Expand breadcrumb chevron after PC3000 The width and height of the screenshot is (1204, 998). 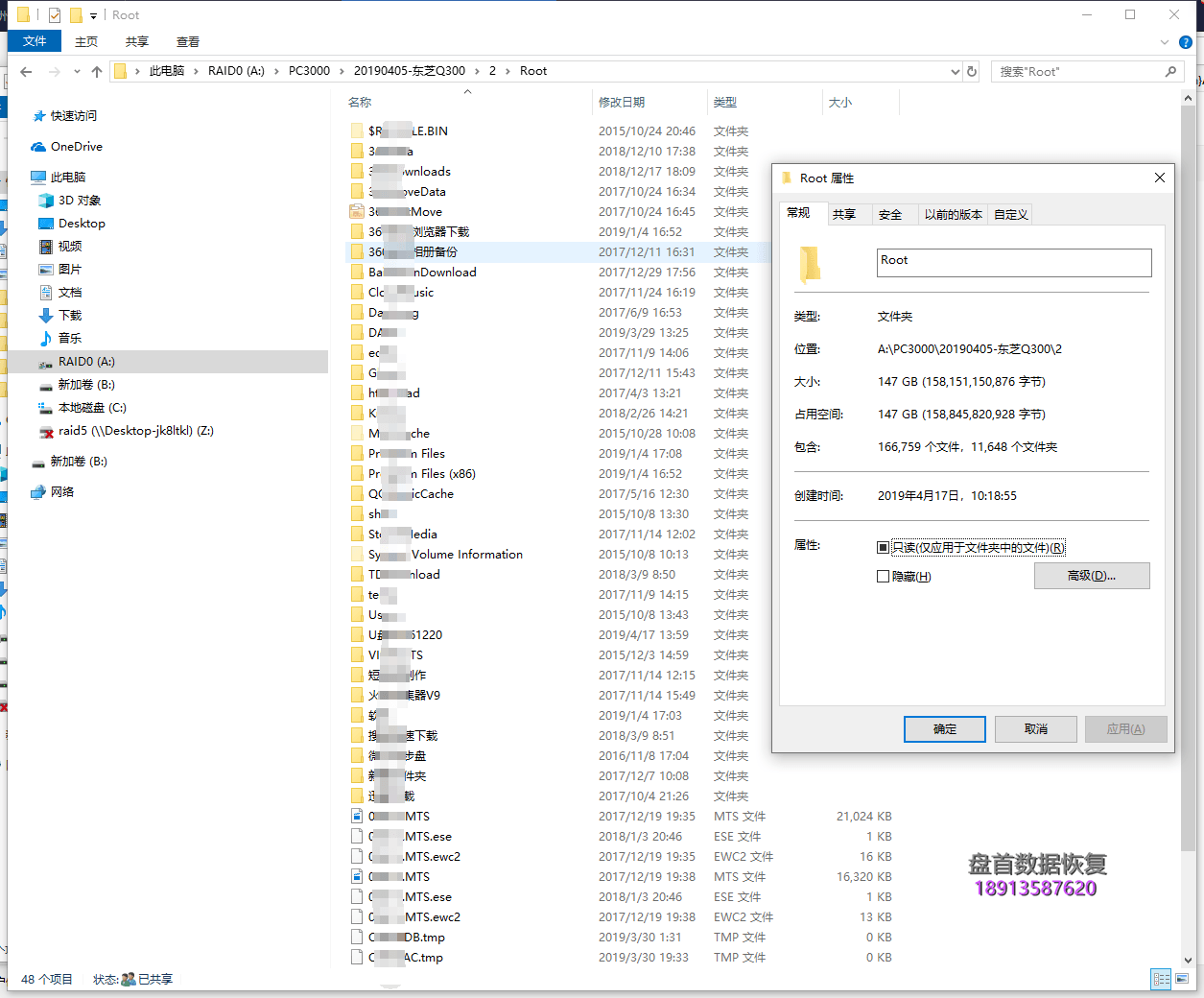342,71
